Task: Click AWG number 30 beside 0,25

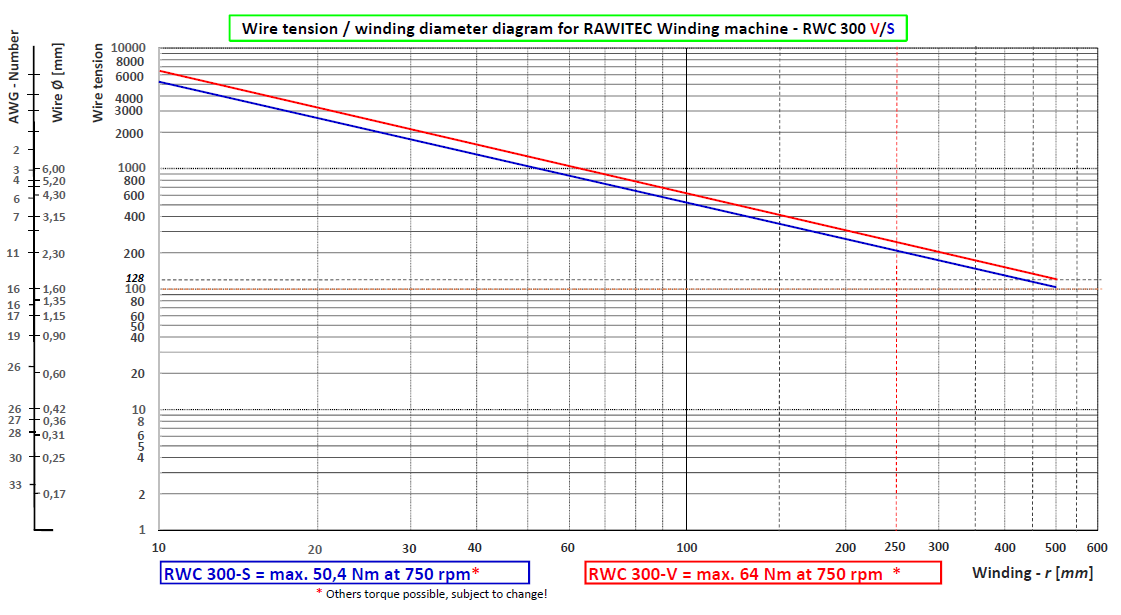Action: 15,458
